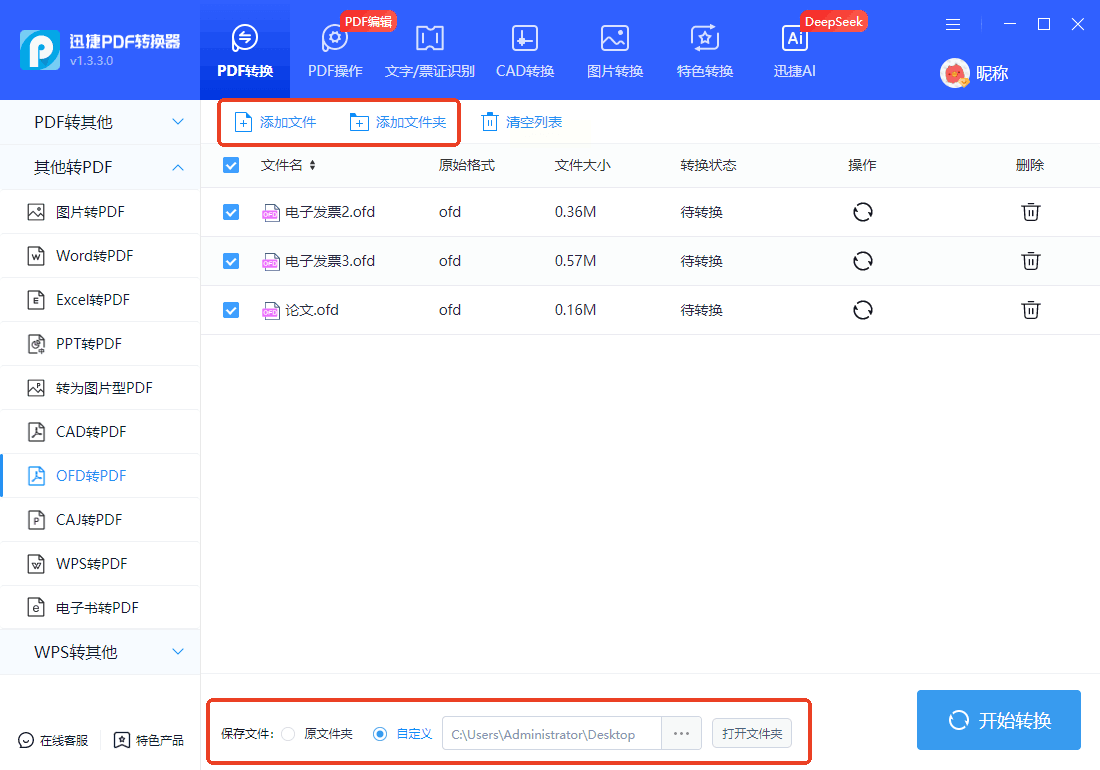This screenshot has height=770, width=1100.
Task: Uncheck the 电子发票3.ofd checkbox
Action: 231,261
